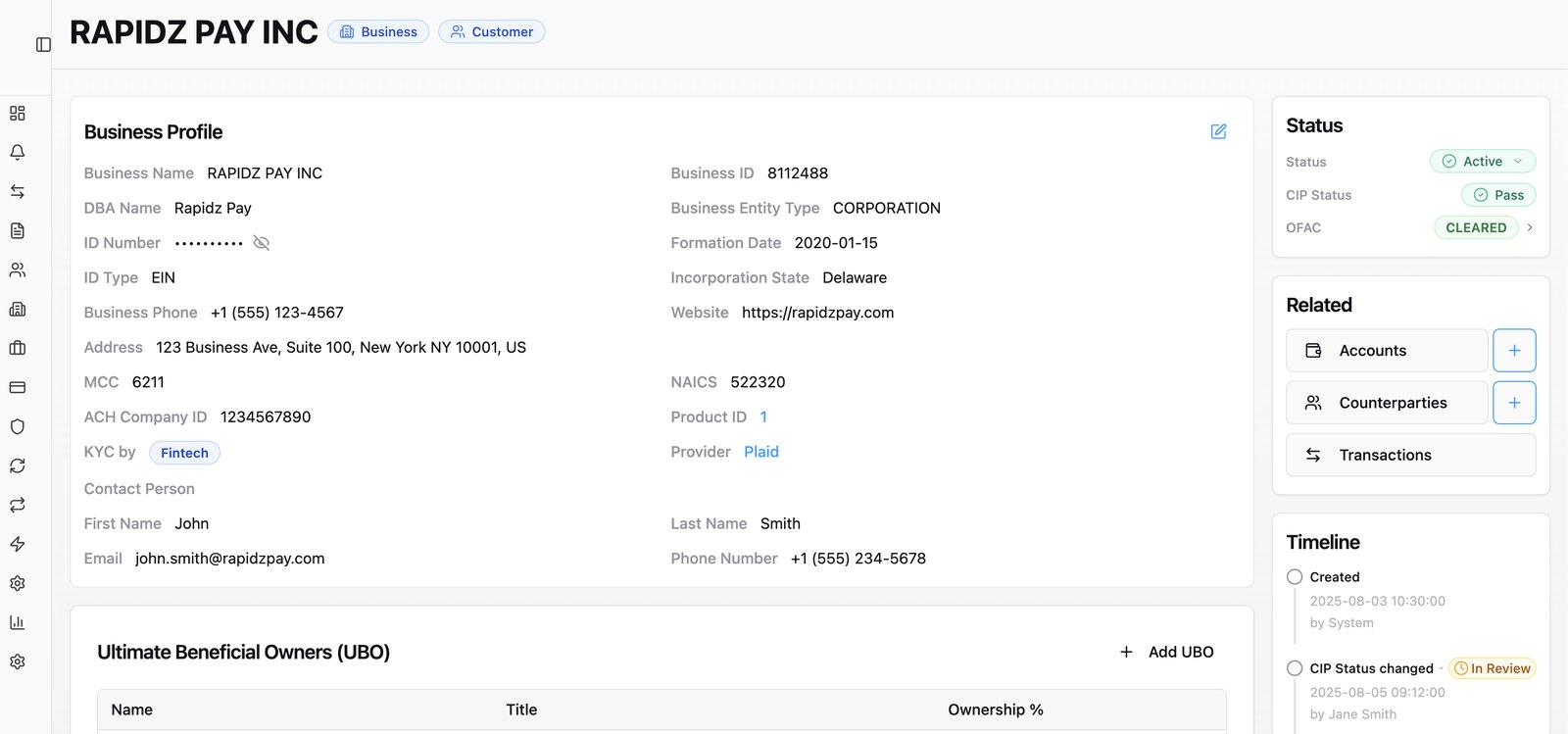Click the OFAC CLEARED badge
Screen dimensions: 1568x734
[1476, 227]
